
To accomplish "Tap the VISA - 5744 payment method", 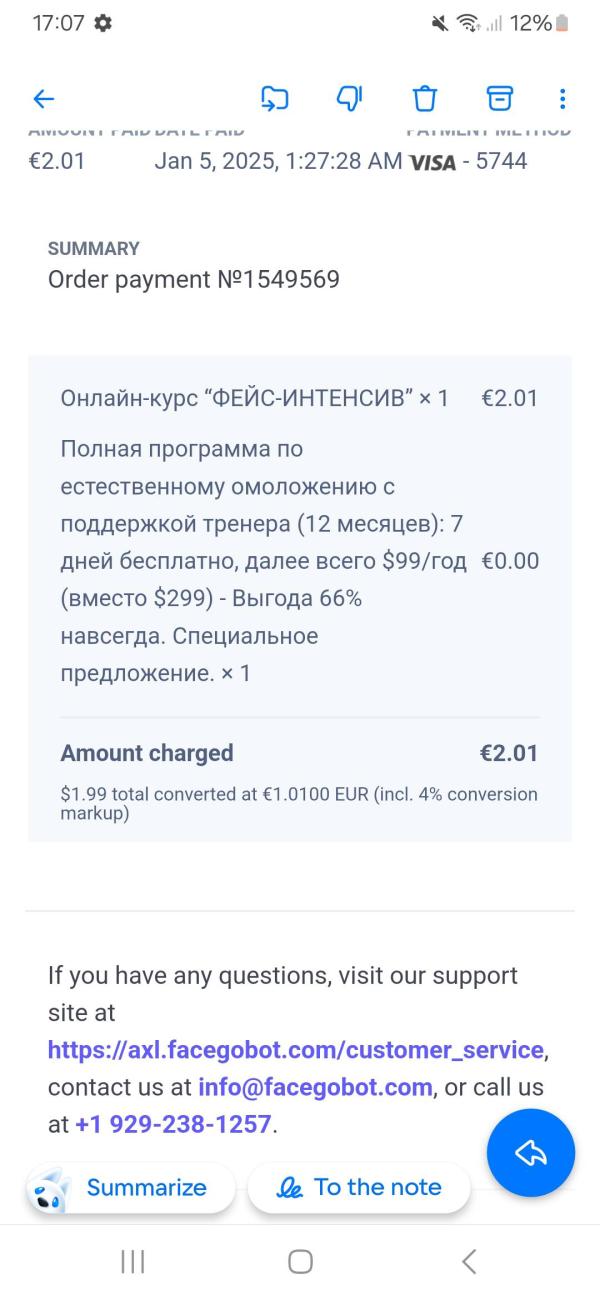I will [x=468, y=161].
